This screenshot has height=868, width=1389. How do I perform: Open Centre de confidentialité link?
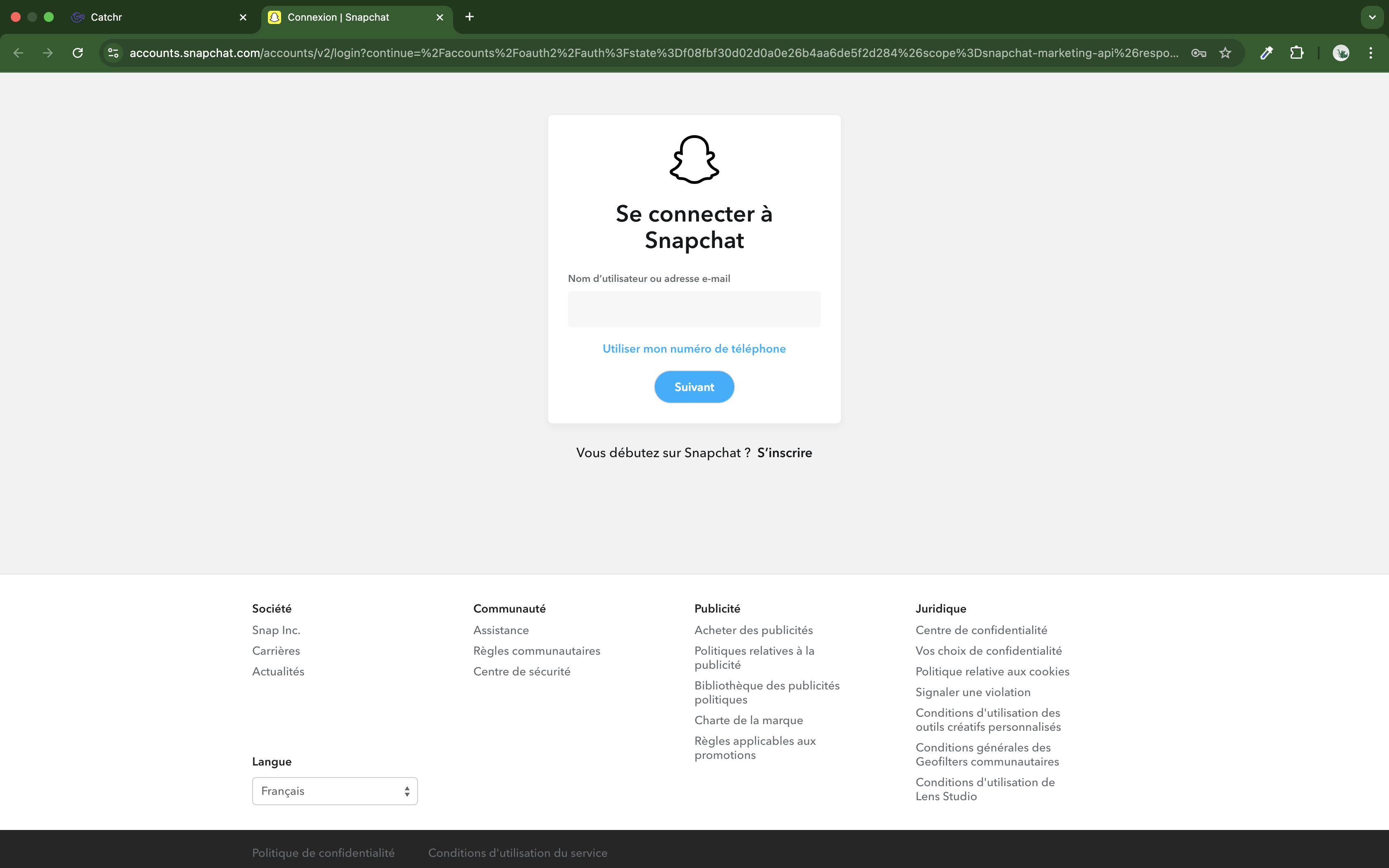pos(981,630)
